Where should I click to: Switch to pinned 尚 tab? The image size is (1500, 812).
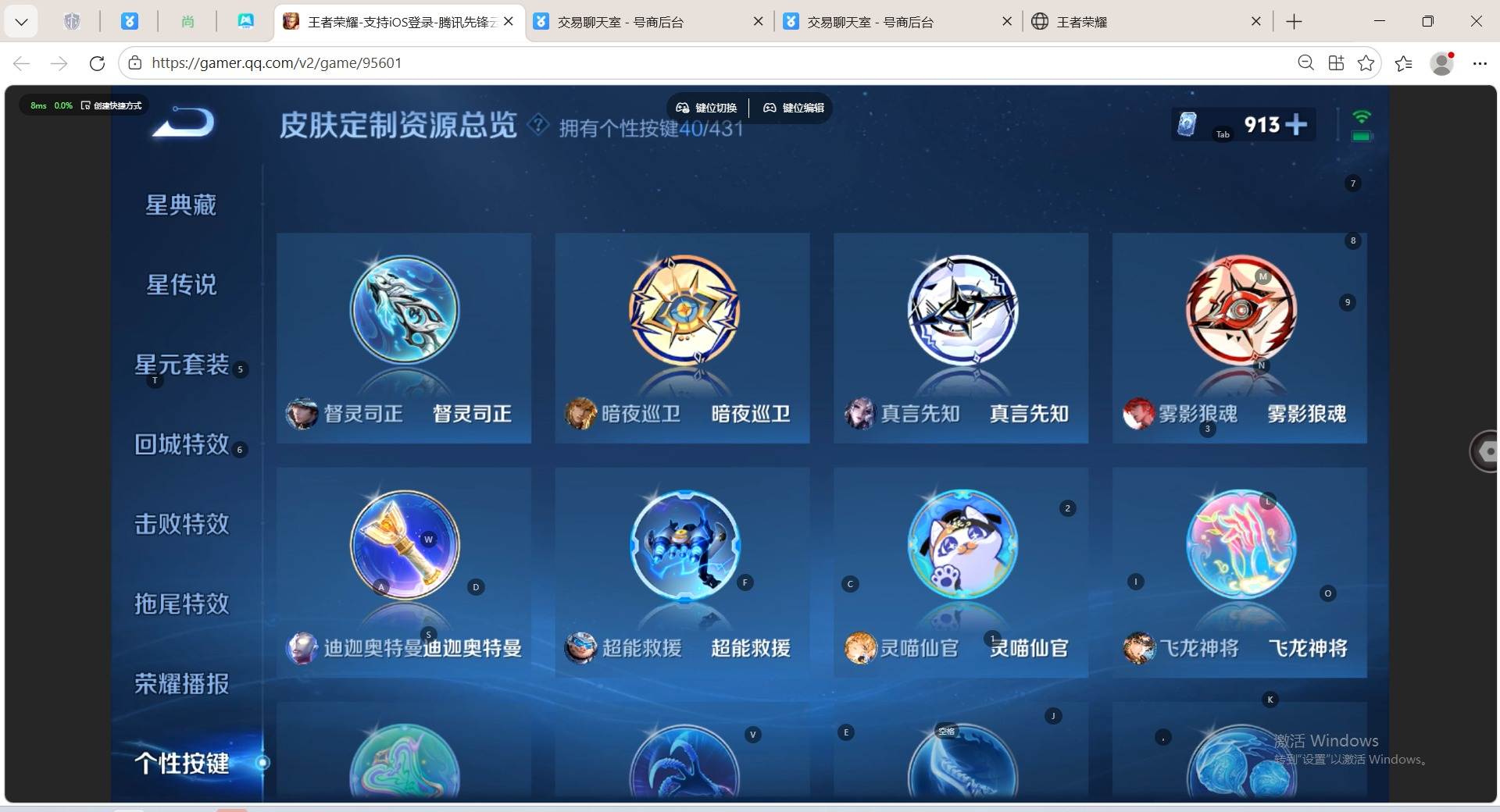click(x=187, y=22)
